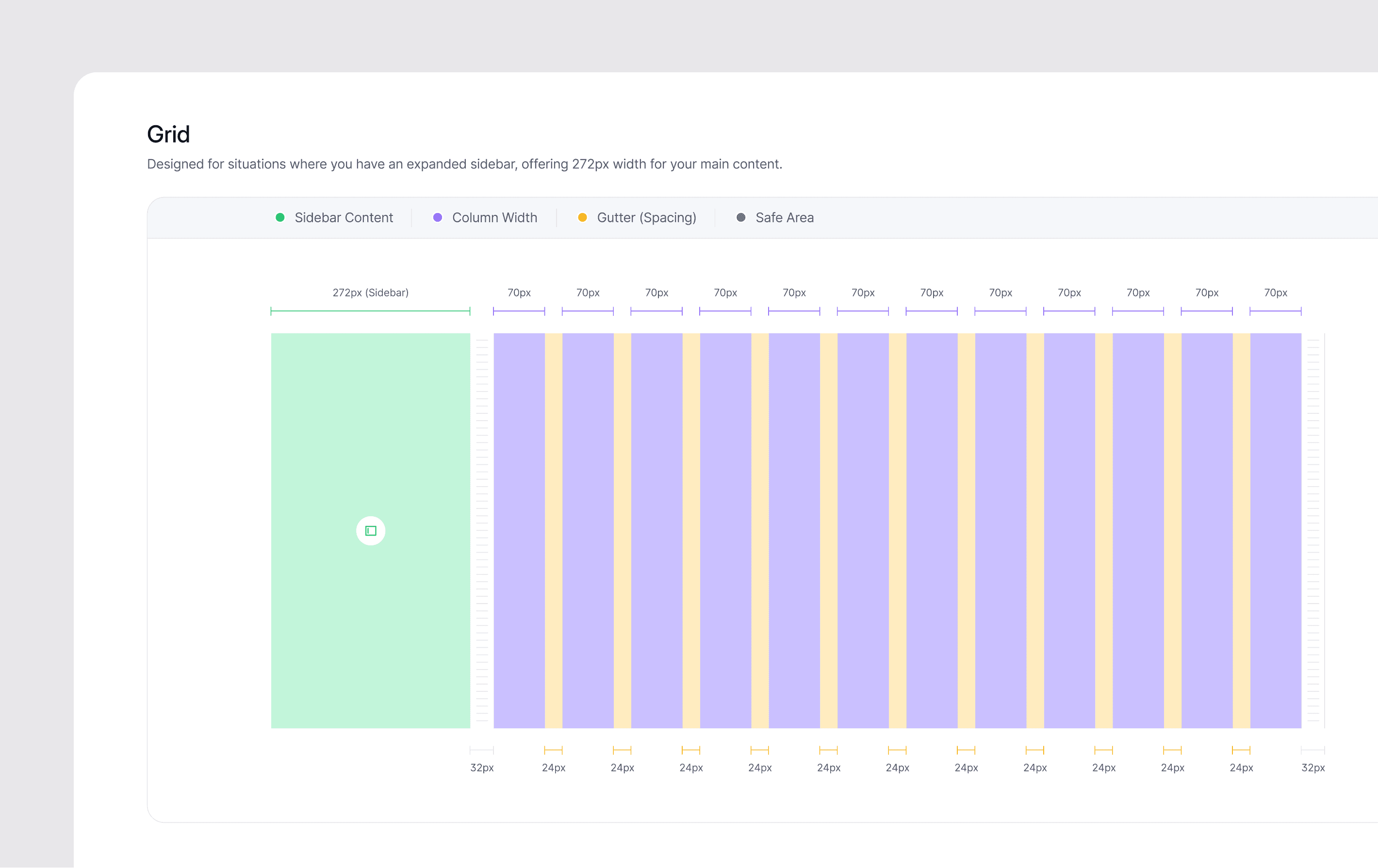Click the purple Column Width legend dot
This screenshot has width=1378, height=868.
click(437, 217)
